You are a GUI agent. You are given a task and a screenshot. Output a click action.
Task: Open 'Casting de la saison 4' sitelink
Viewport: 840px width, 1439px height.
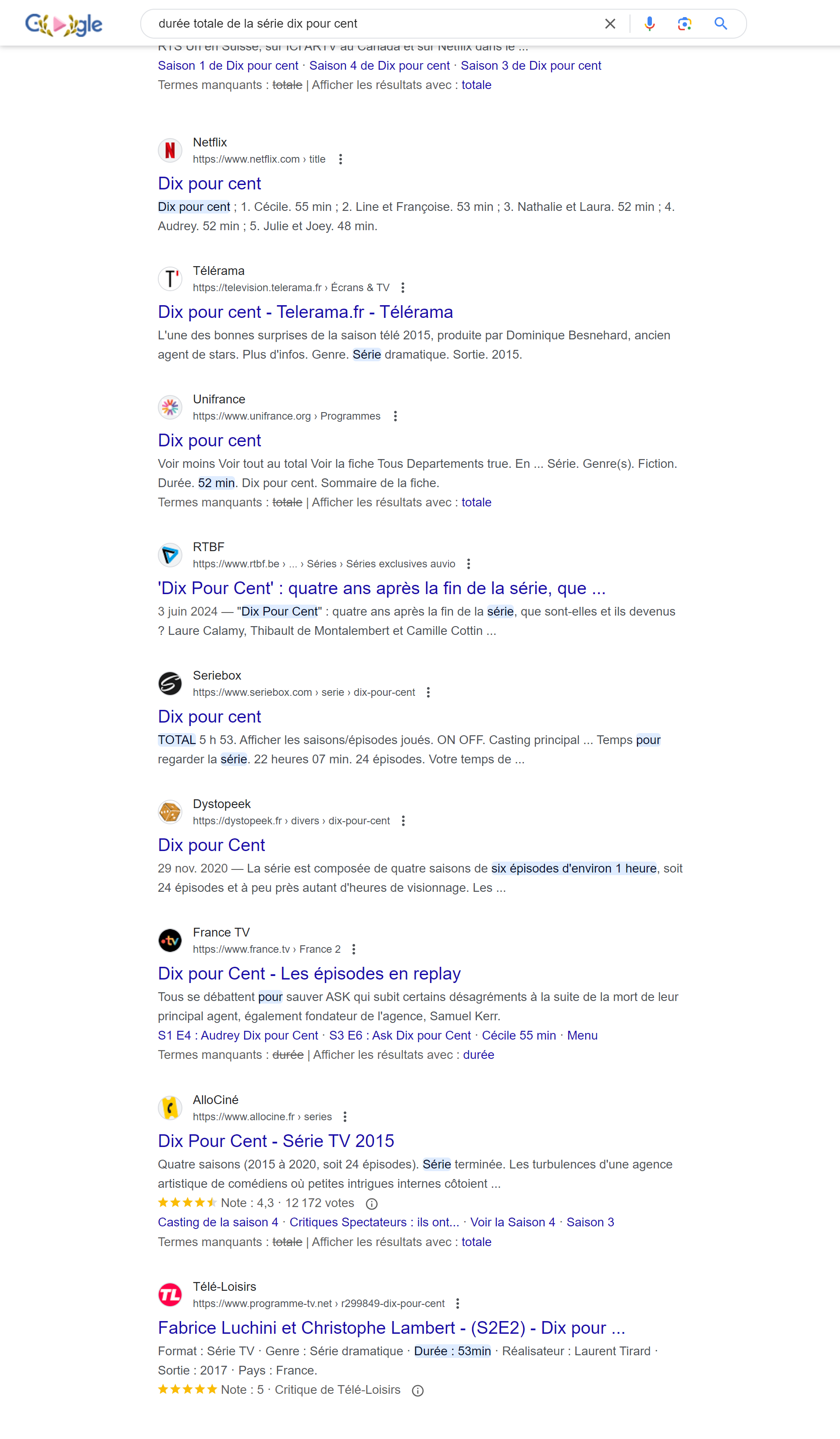[x=218, y=1222]
